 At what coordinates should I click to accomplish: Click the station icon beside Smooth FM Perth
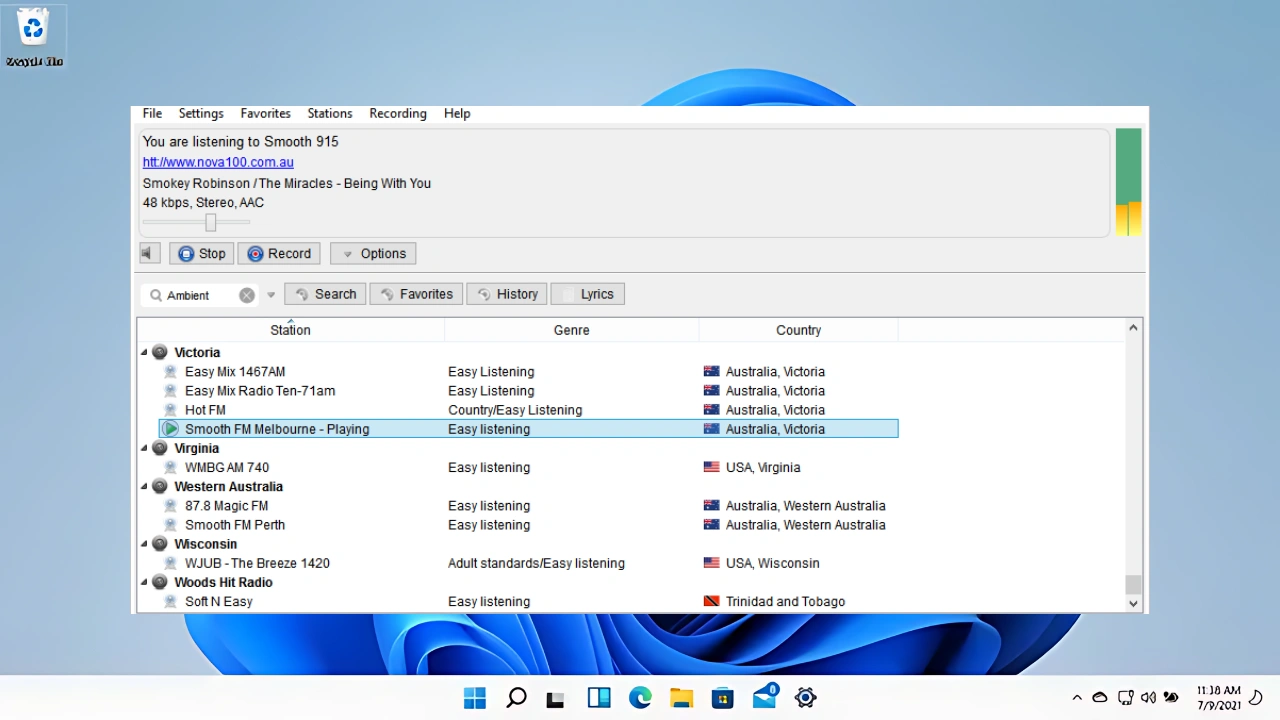click(171, 524)
